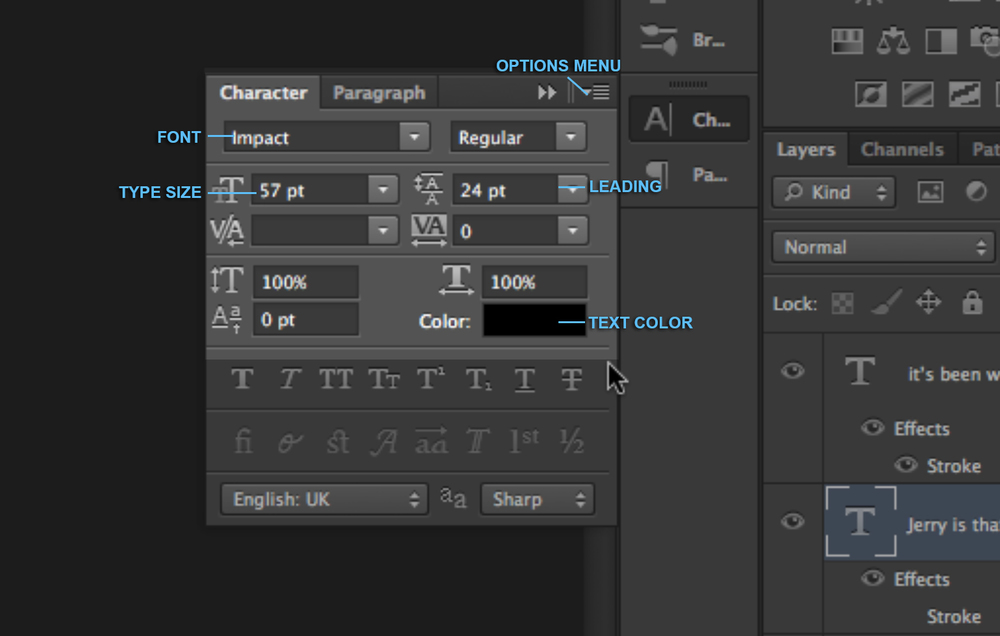Toggle Underline text style

pyautogui.click(x=524, y=379)
